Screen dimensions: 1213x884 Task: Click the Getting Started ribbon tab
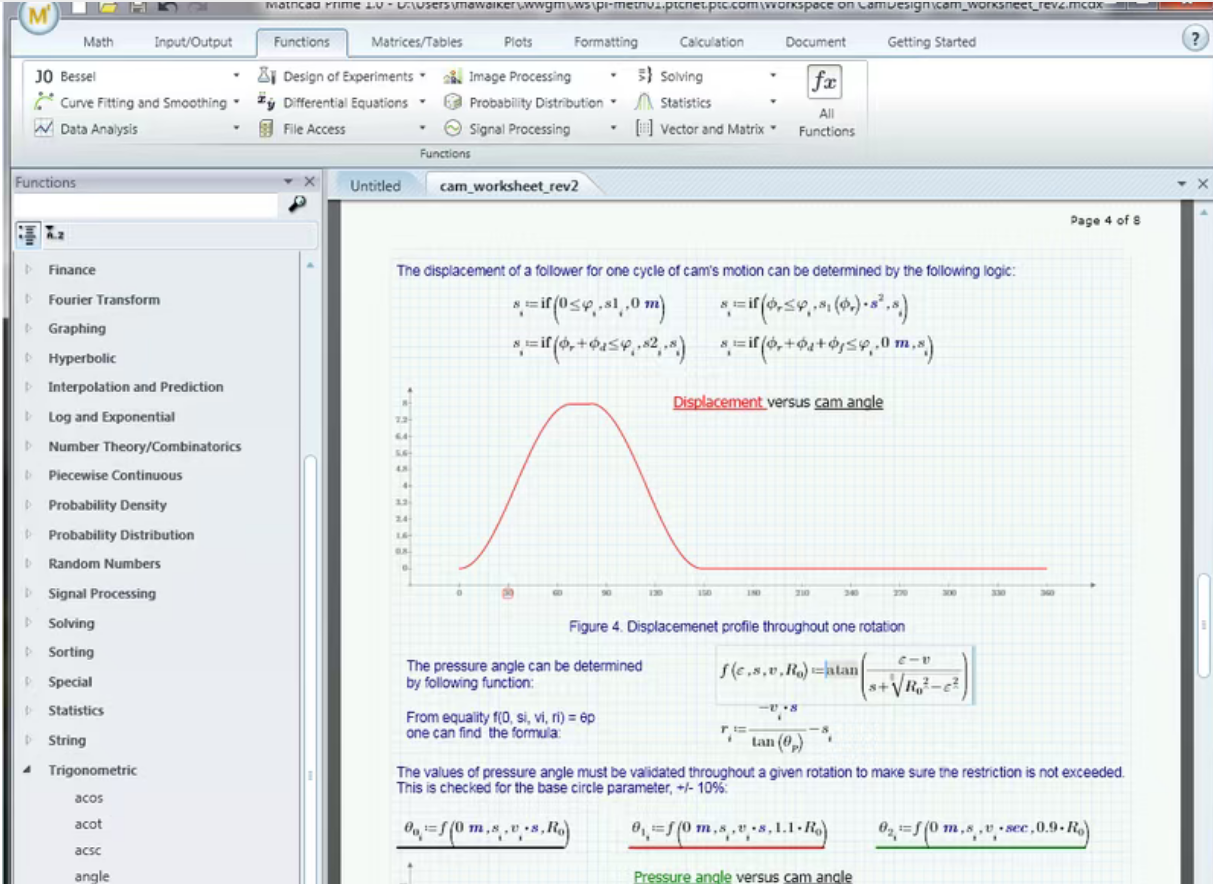[931, 42]
